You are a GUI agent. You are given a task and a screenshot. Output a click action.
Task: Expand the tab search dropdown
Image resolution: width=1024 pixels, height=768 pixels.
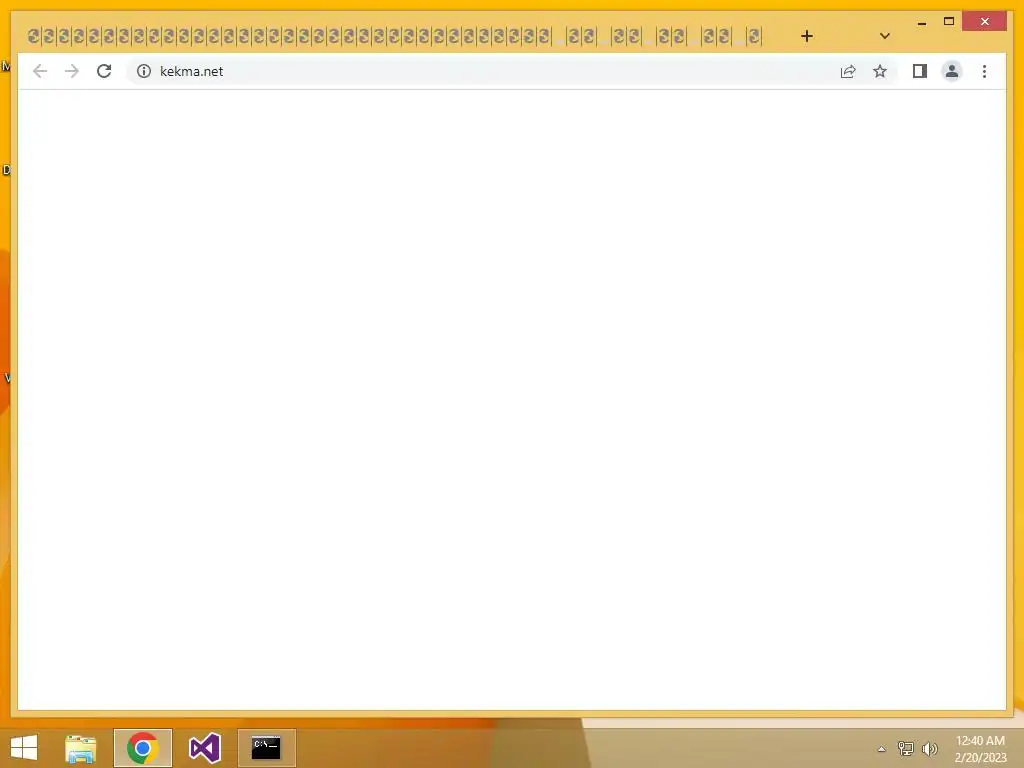pyautogui.click(x=885, y=36)
